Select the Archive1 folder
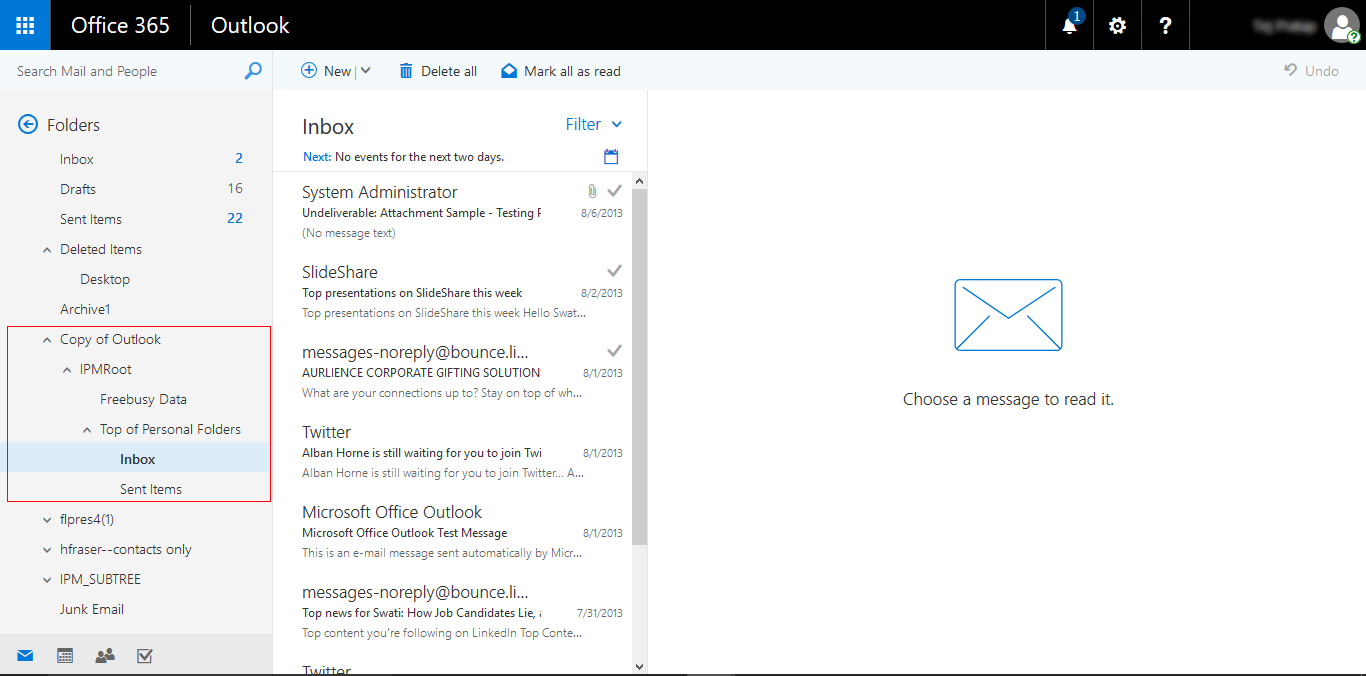 tap(136, 309)
